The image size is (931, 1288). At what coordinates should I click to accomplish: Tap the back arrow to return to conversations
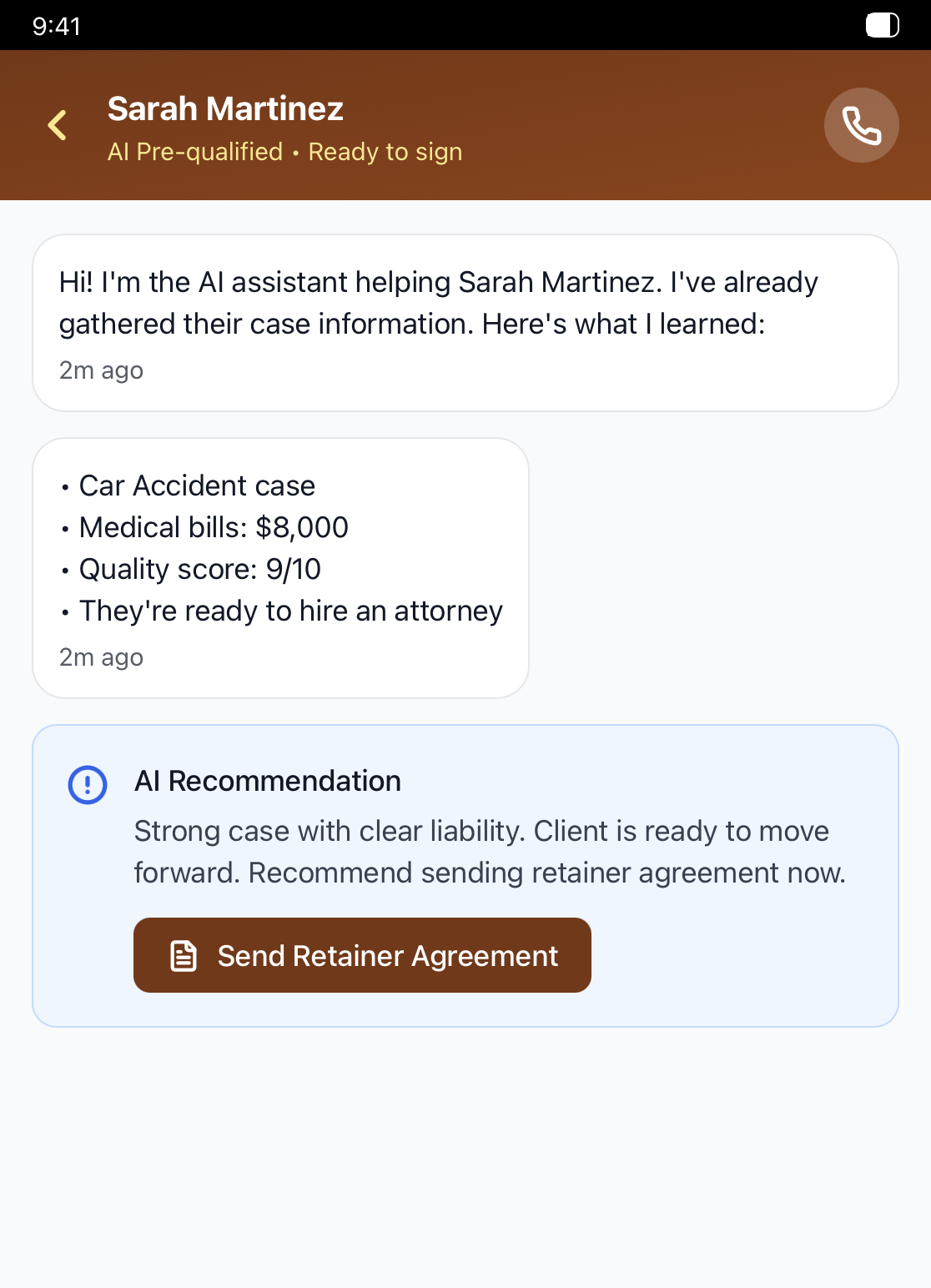click(x=57, y=124)
